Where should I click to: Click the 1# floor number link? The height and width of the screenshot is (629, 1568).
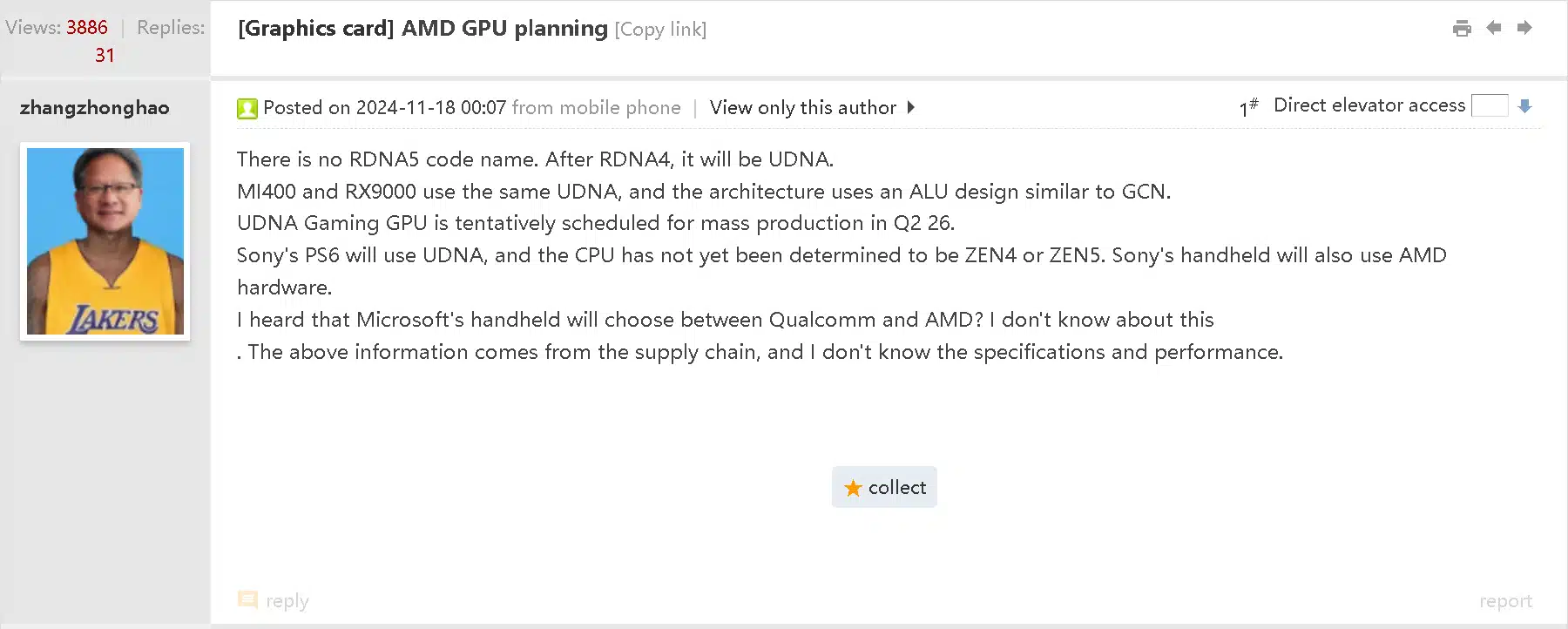(x=1248, y=106)
